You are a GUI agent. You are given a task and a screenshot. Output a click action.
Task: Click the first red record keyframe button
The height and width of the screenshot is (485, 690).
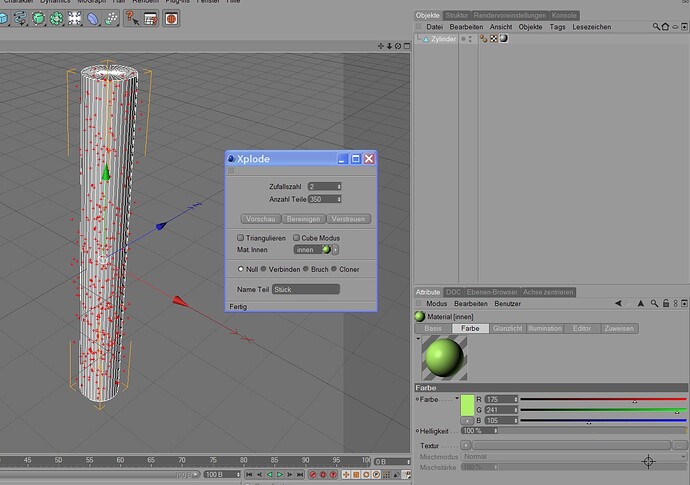(x=312, y=474)
